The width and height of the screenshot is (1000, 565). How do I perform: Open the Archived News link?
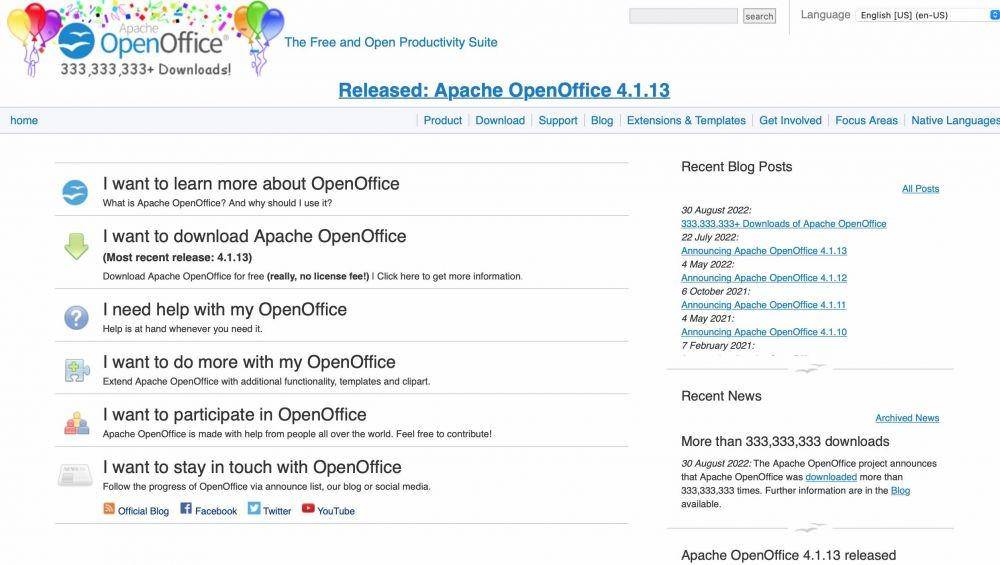(x=907, y=418)
